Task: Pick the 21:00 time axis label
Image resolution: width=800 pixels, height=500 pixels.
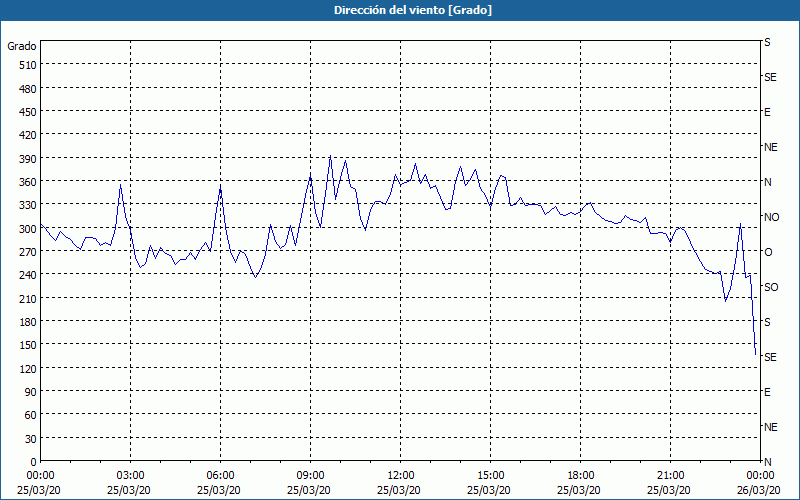Action: pos(670,476)
